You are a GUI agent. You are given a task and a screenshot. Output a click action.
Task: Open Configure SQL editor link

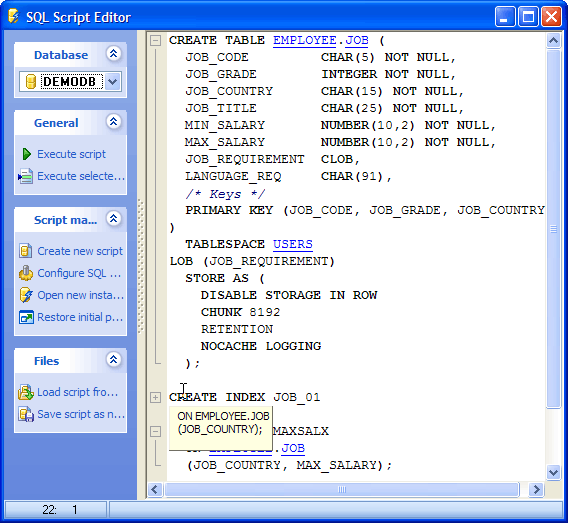click(x=79, y=273)
